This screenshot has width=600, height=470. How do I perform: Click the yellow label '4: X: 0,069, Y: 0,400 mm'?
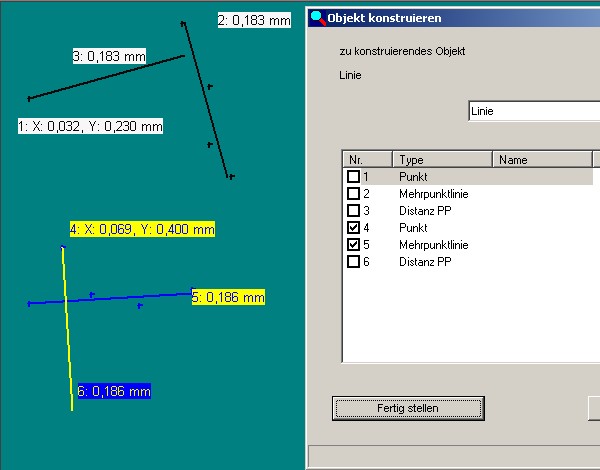(142, 229)
